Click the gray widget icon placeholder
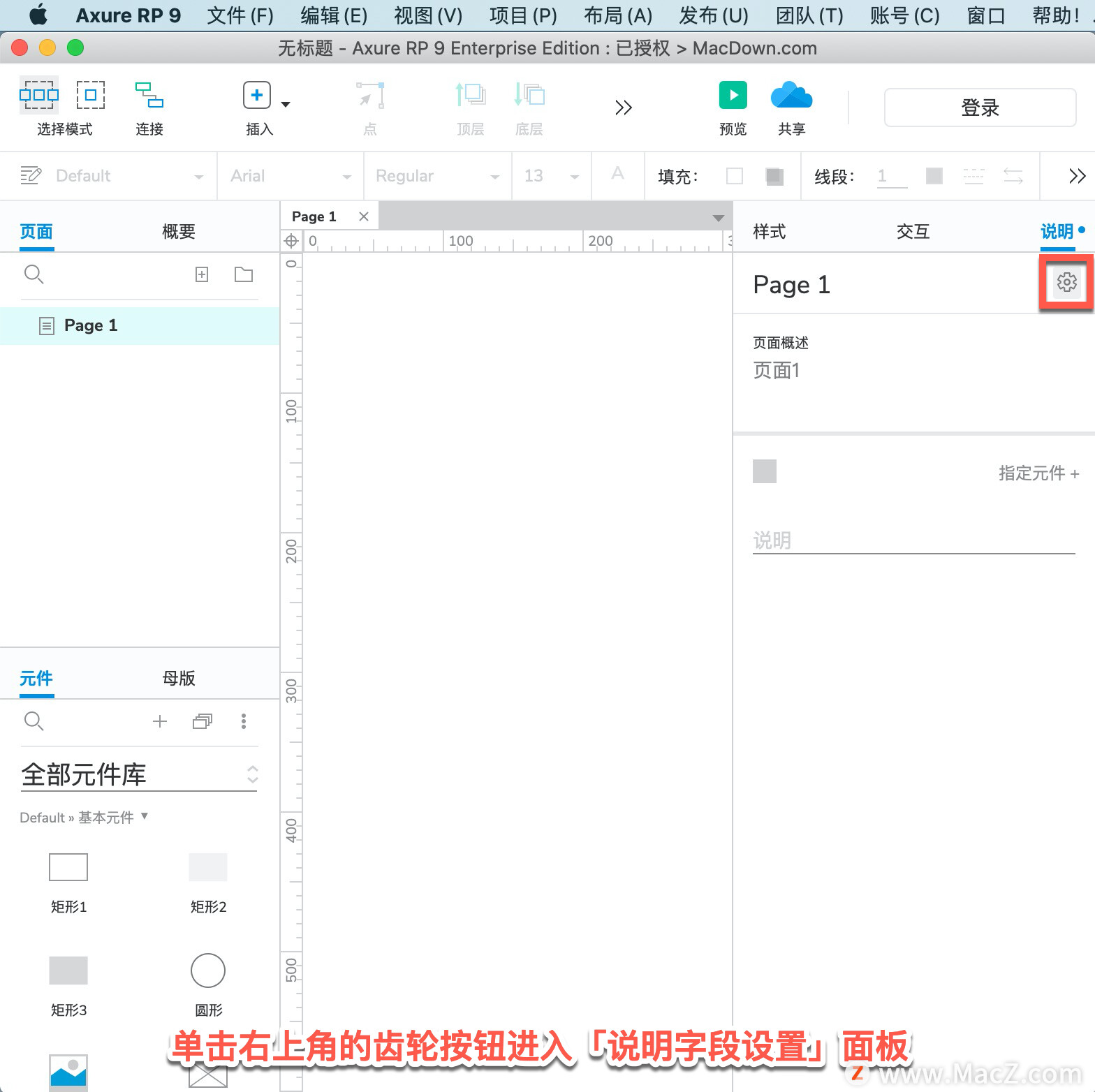This screenshot has height=1092, width=1095. pyautogui.click(x=765, y=471)
